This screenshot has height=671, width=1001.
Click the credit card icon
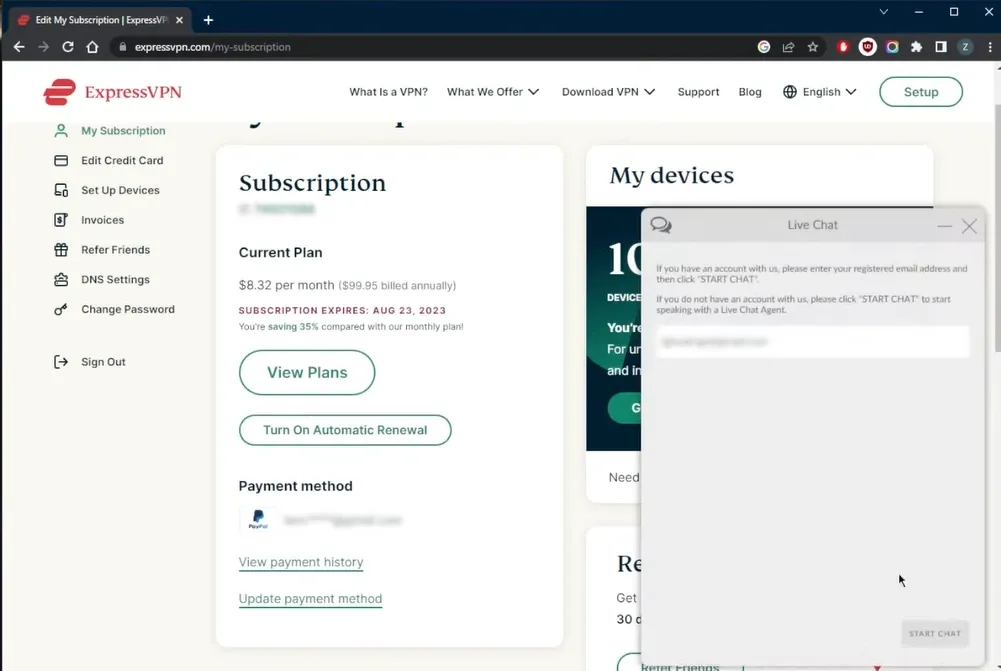point(61,160)
